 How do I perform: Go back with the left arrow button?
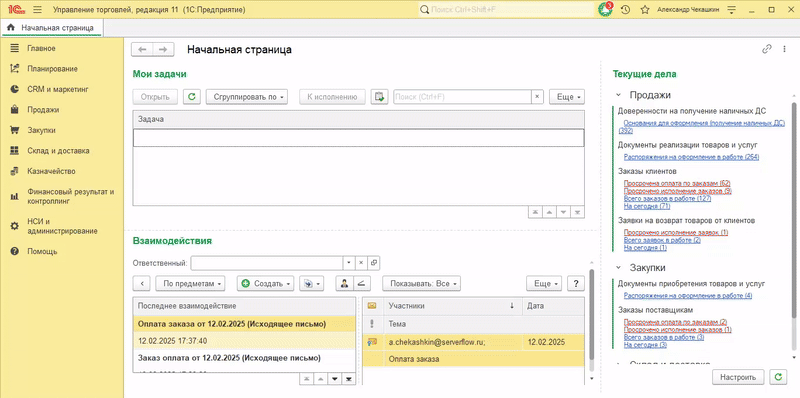click(142, 49)
